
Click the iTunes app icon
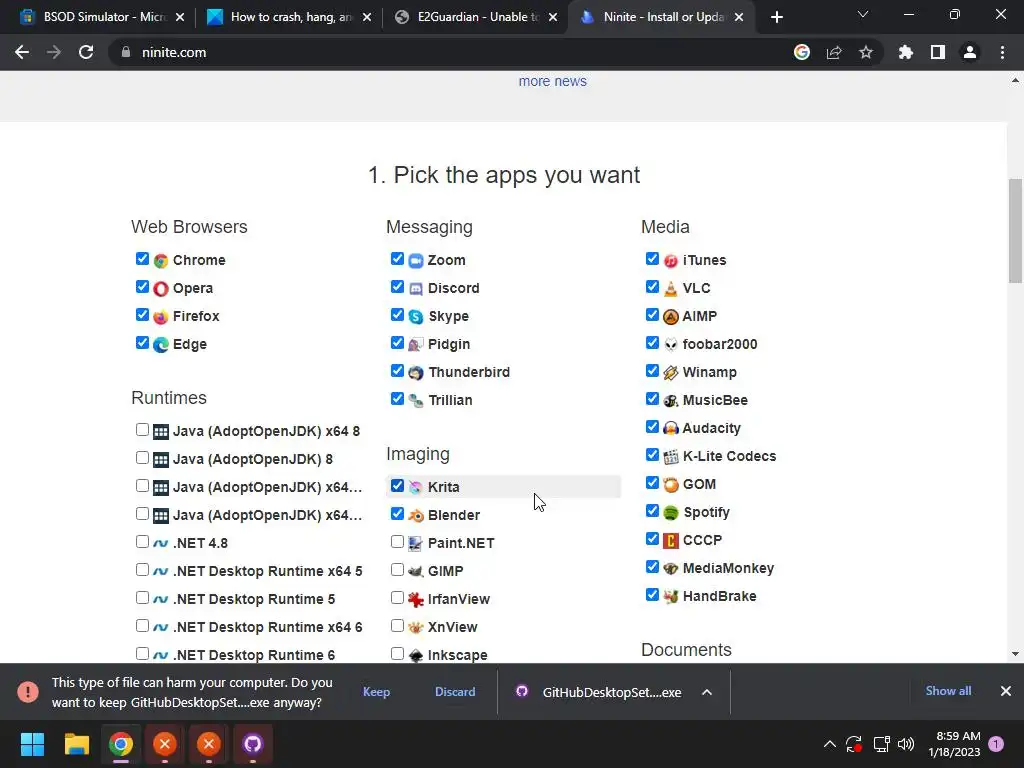tap(671, 261)
